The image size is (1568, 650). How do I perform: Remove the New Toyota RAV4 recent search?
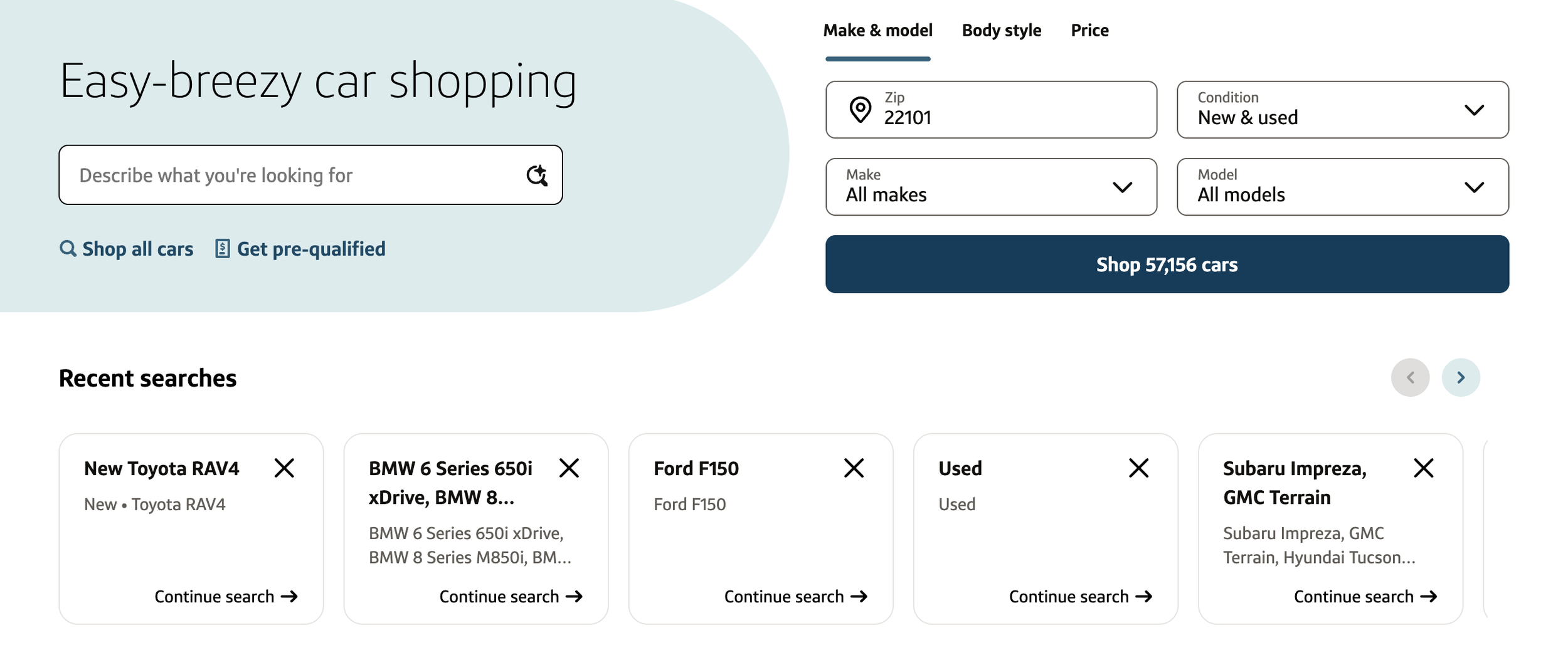click(284, 468)
